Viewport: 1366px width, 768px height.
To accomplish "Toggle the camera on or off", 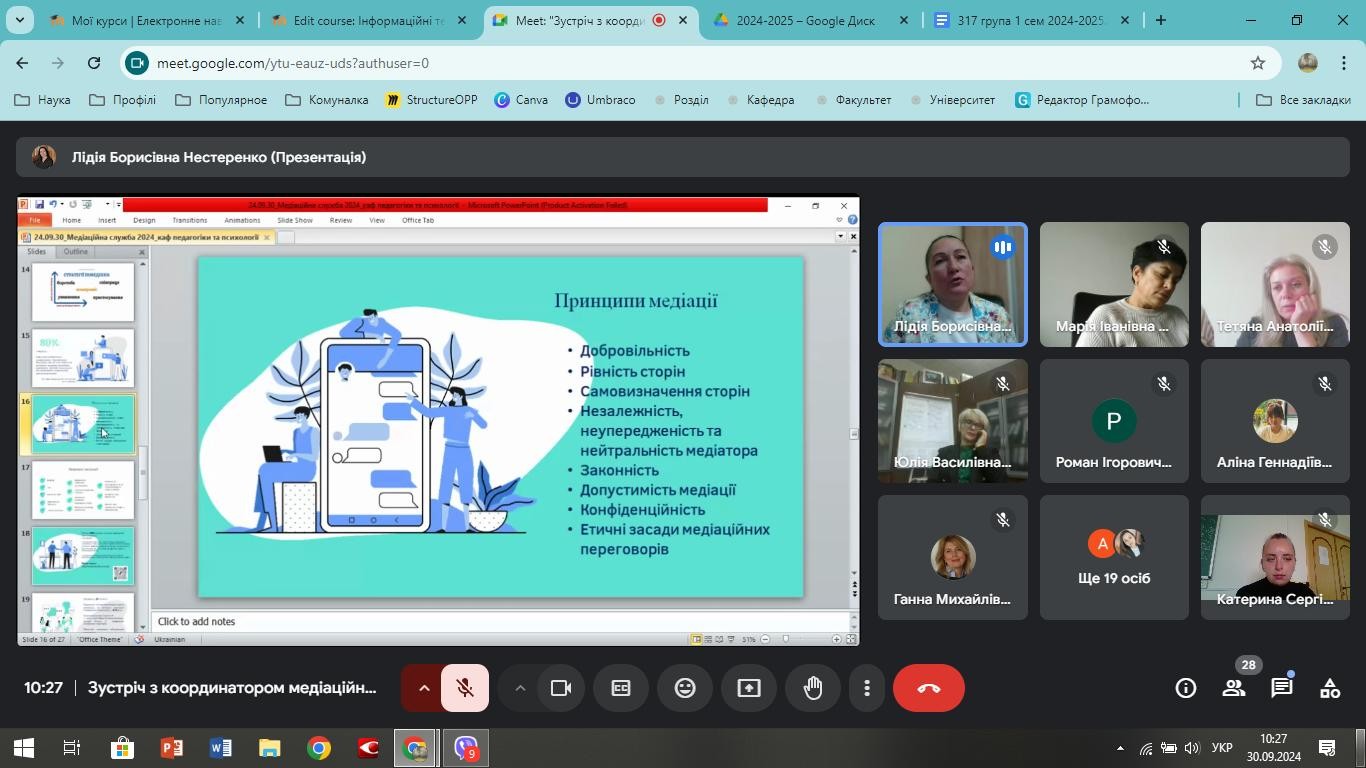I will (561, 688).
